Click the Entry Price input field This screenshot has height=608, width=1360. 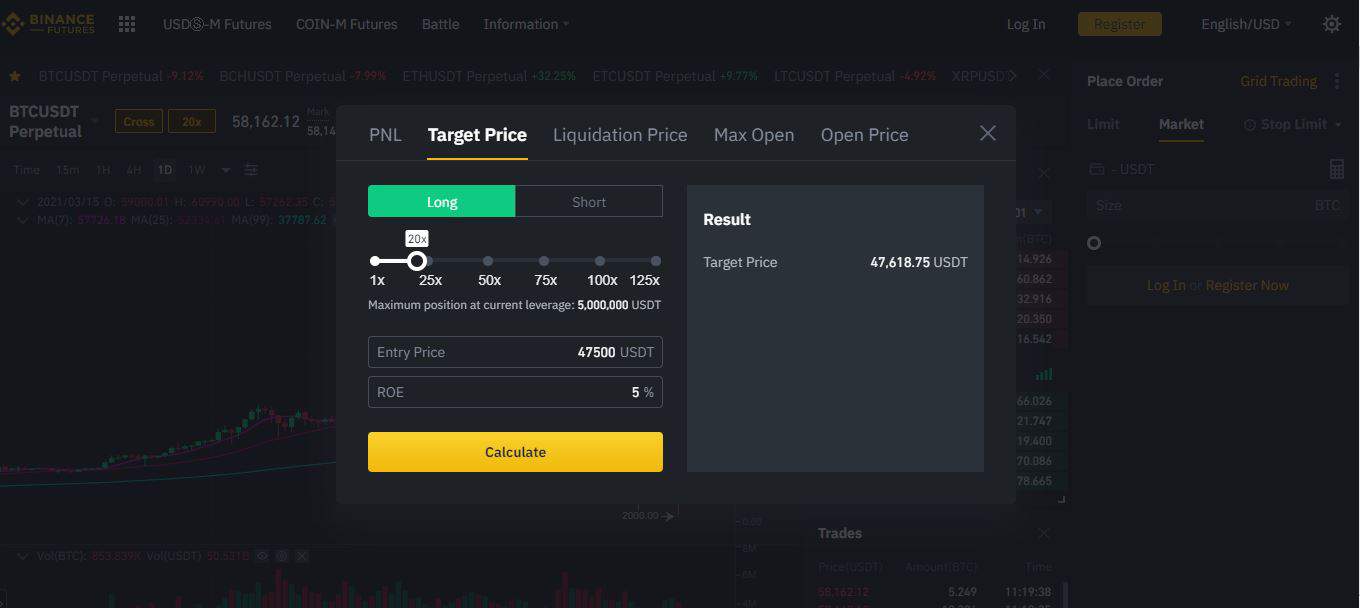(515, 352)
